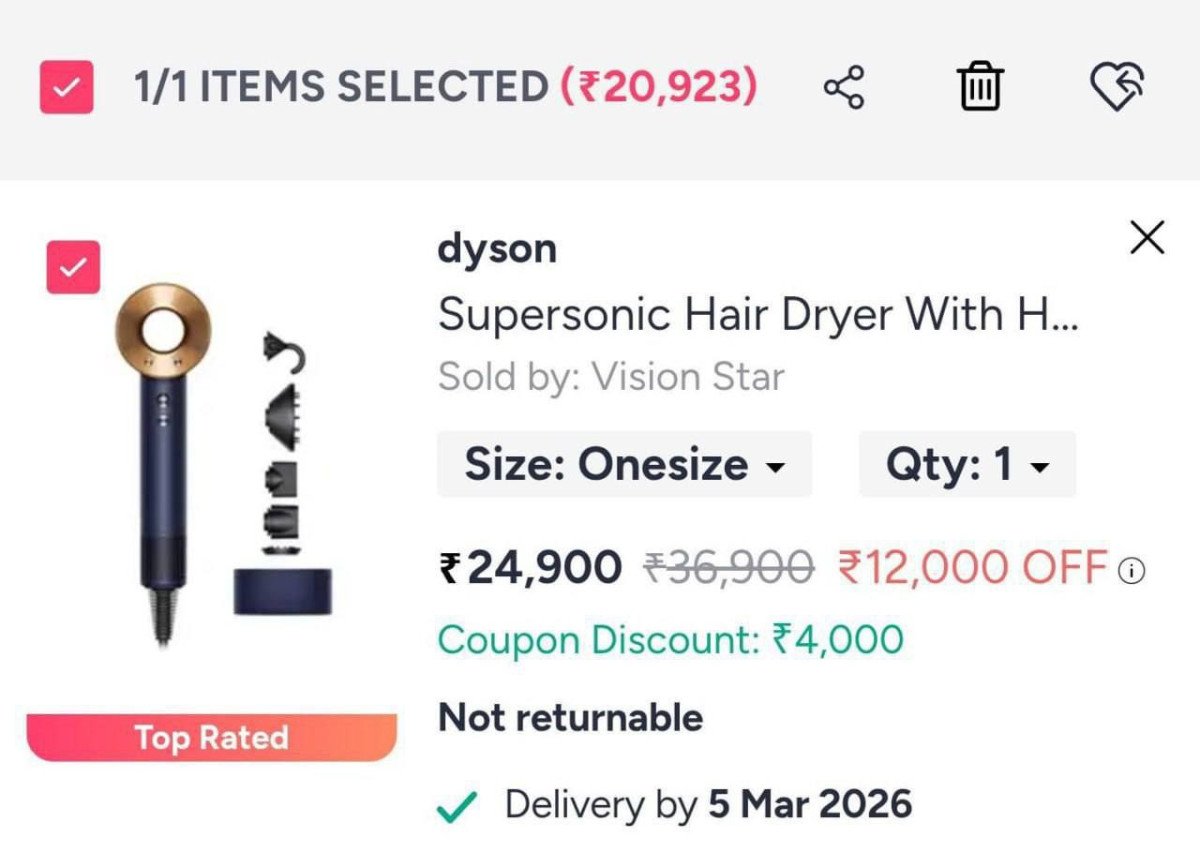
Task: Open the Size: Onesize dropdown
Action: click(x=624, y=464)
